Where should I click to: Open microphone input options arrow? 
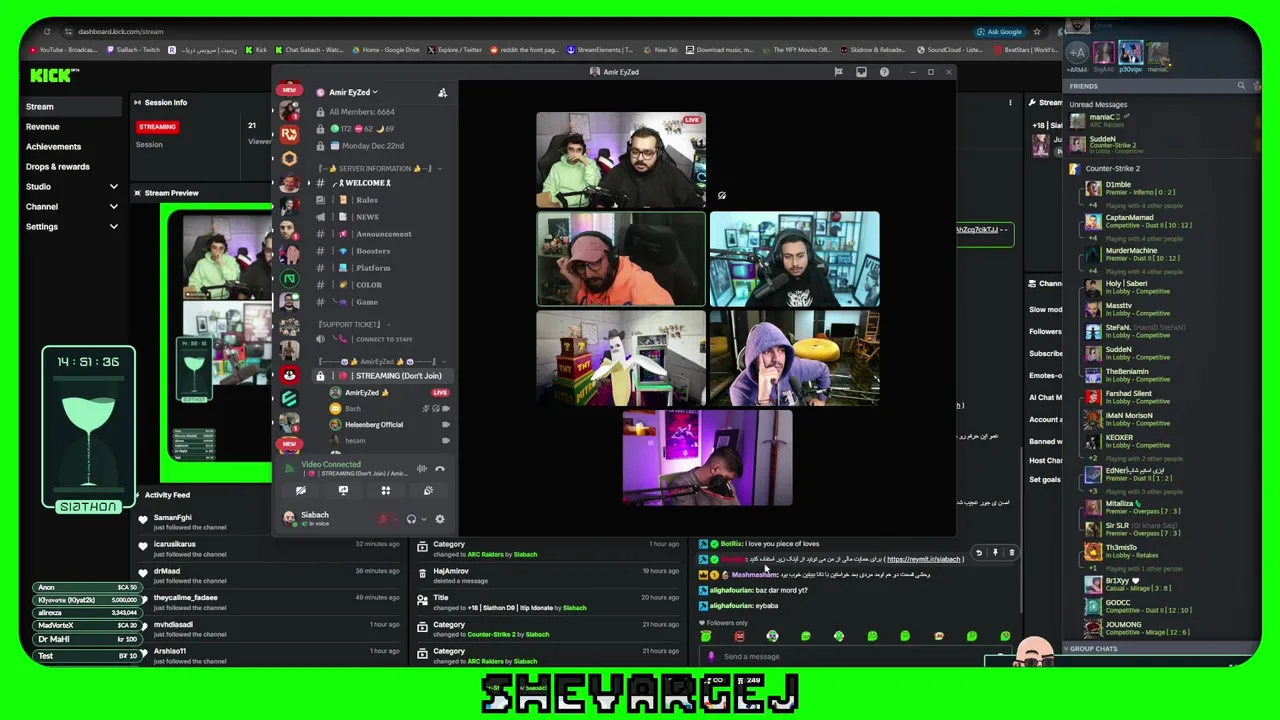tap(395, 519)
